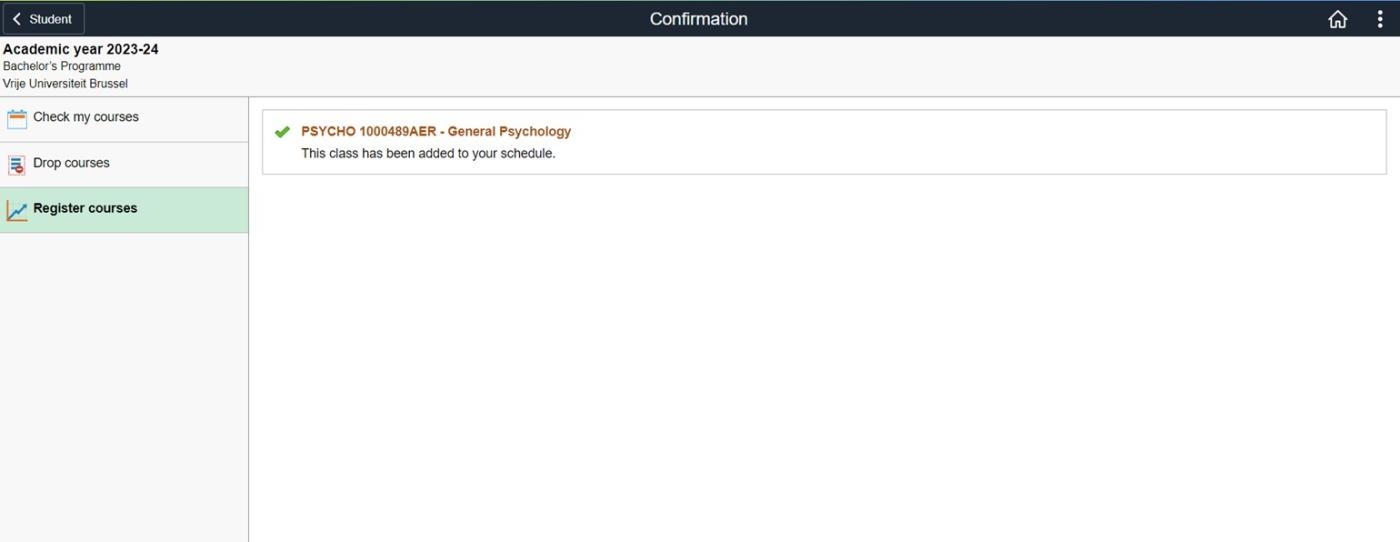Click the calendar icon for Check my courses
The width and height of the screenshot is (1400, 542).
[17, 119]
